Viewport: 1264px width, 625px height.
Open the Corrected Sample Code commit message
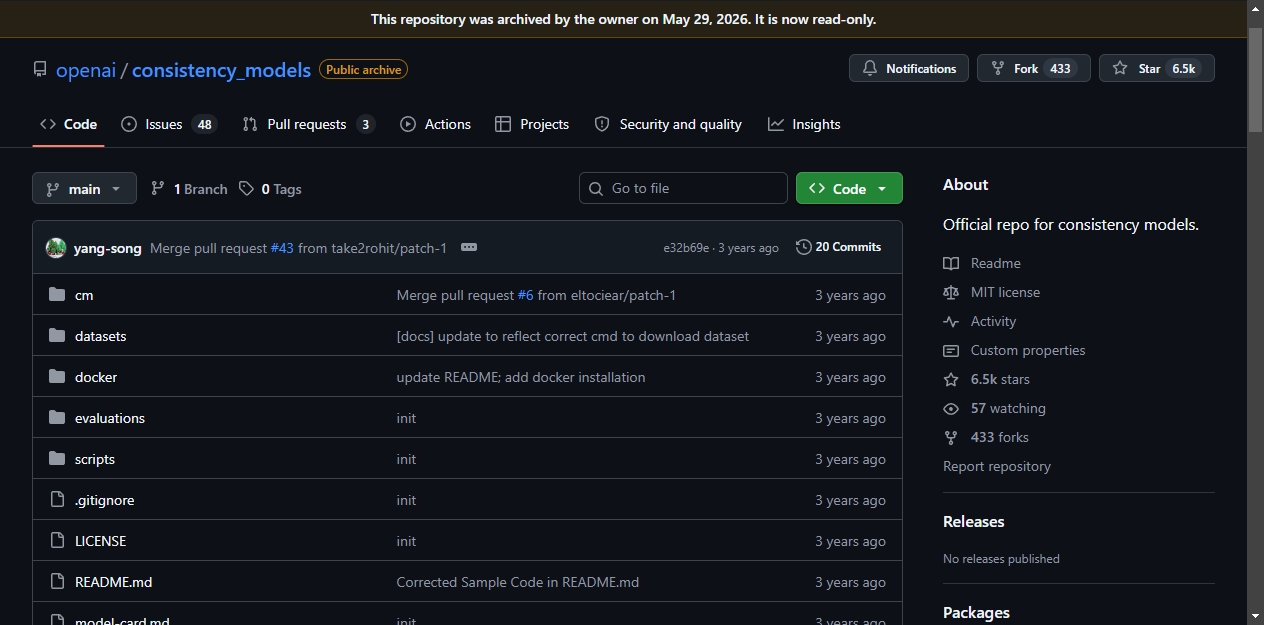click(x=518, y=582)
